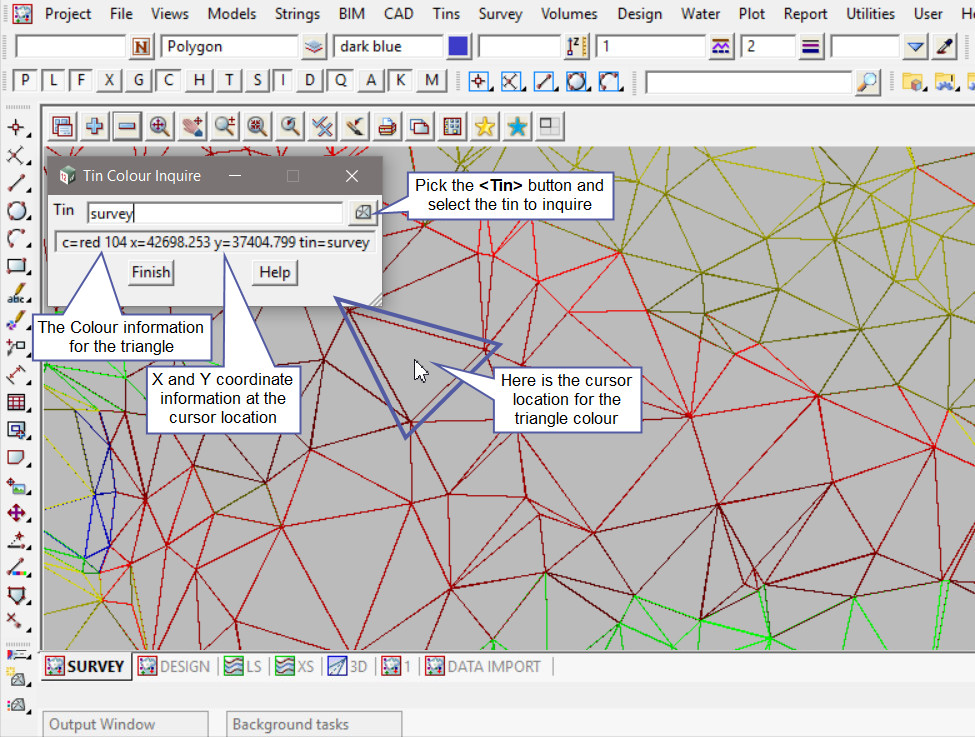975x737 pixels.
Task: Toggle the G snap button
Action: [x=139, y=81]
